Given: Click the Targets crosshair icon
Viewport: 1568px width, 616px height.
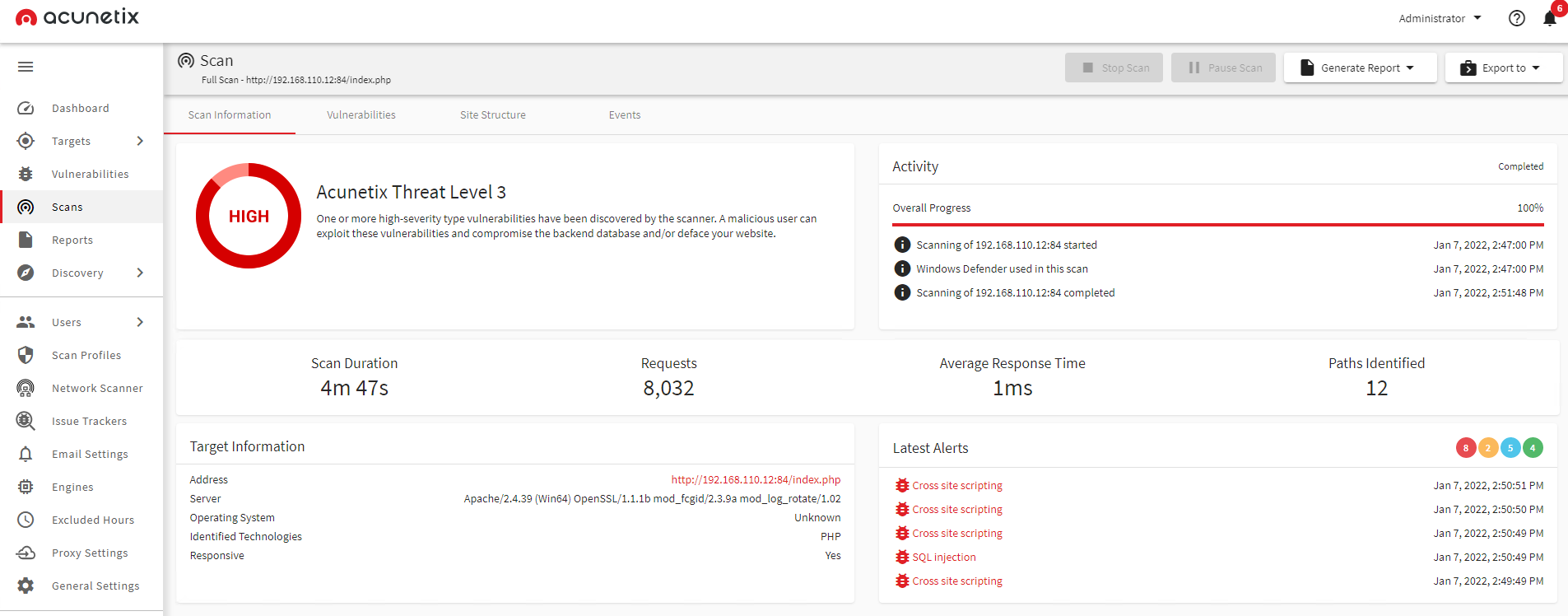Looking at the screenshot, I should [x=26, y=141].
